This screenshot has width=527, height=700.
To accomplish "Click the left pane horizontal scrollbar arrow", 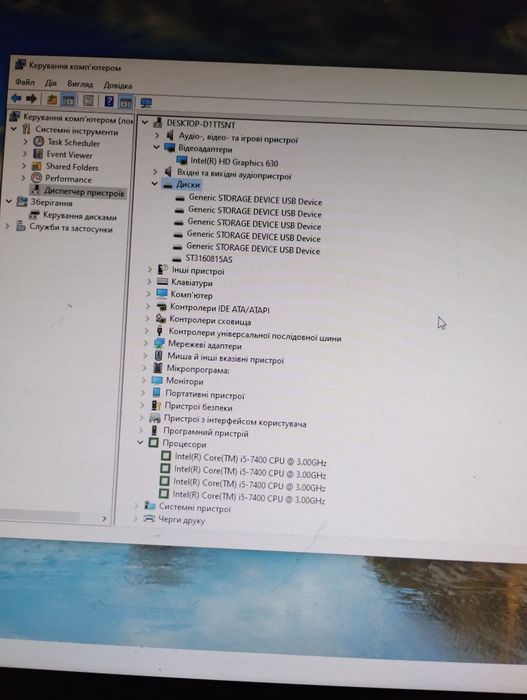I will point(104,518).
